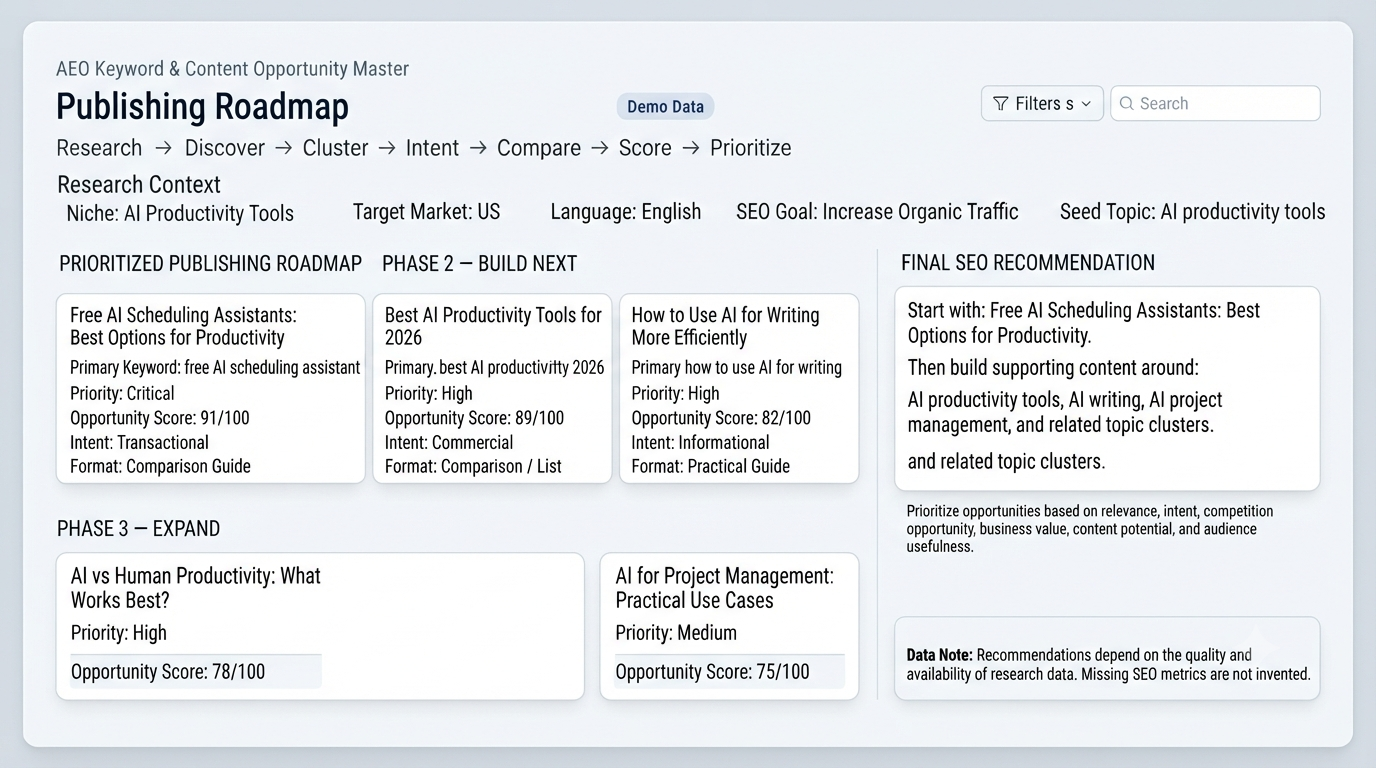Select the 'FINAL SEO RECOMMENDATION' heading
The width and height of the screenshot is (1376, 768).
point(1028,262)
